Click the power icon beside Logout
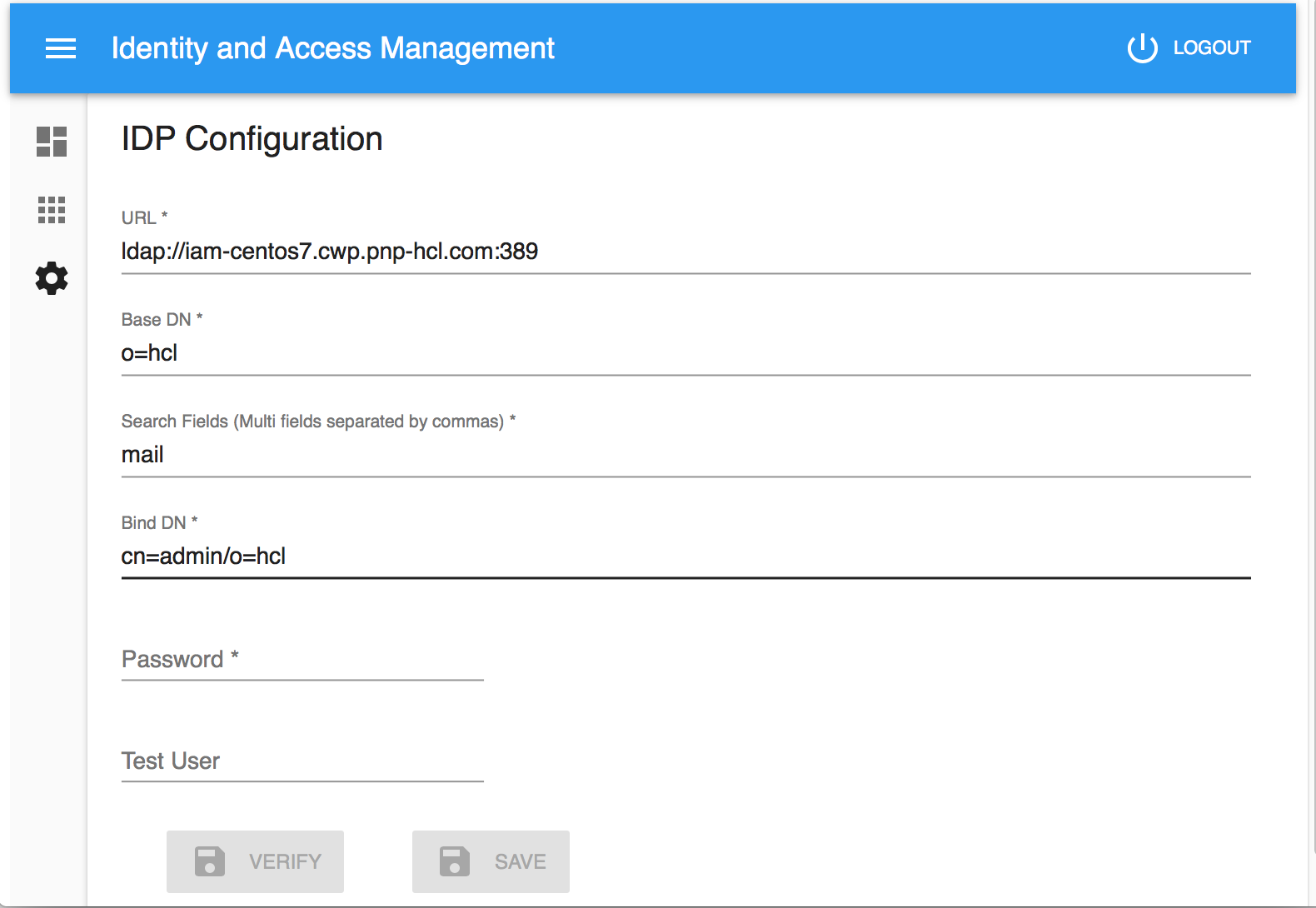Screen dimensions: 1316x908 pyautogui.click(x=1142, y=48)
